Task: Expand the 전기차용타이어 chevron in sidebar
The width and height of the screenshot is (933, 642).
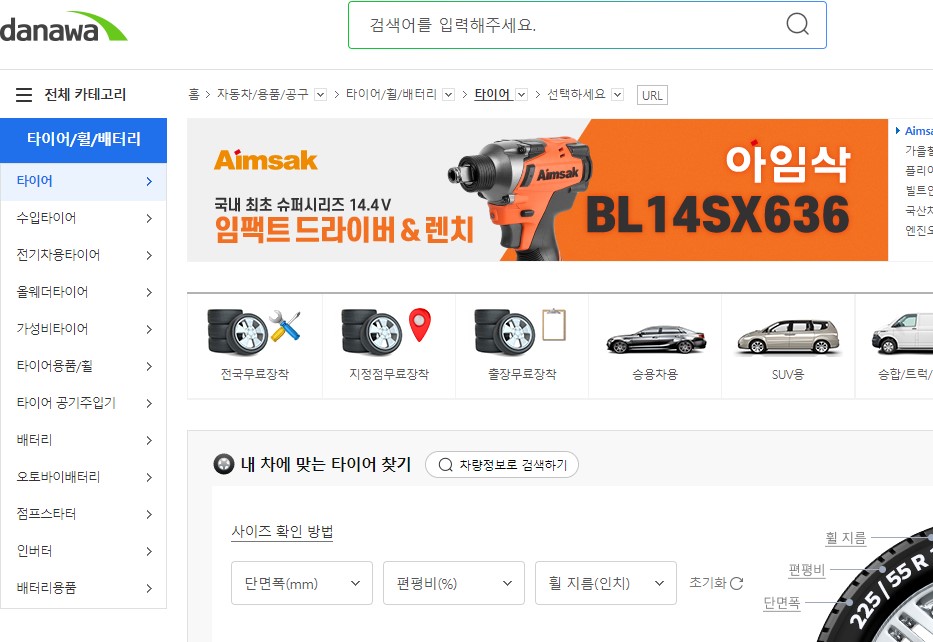Action: [x=149, y=255]
